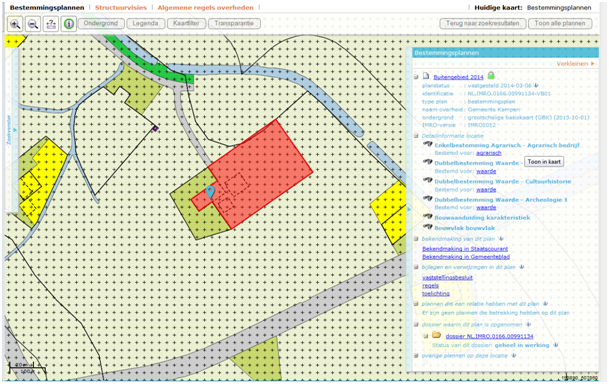609x384 pixels.
Task: Click binoculars icon for Enkelbestemming Agrarisch
Action: click(x=428, y=144)
